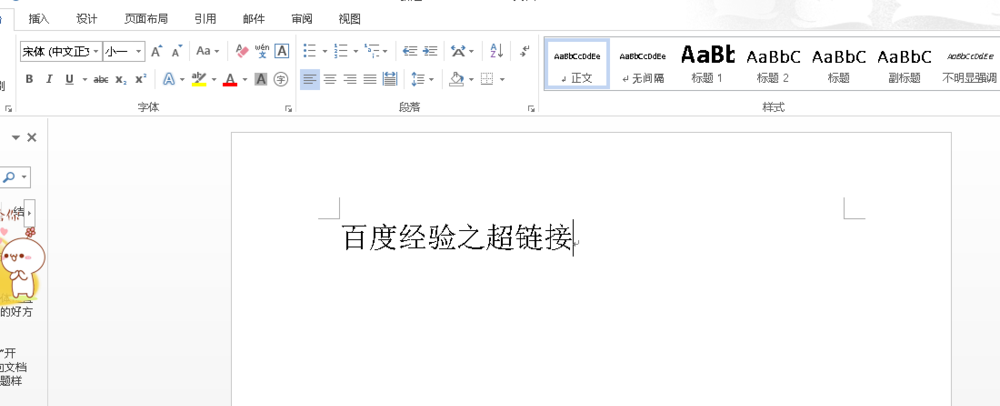Expand numbering library dropdown arrow
This screenshot has height=406, width=1000.
[x=355, y=51]
